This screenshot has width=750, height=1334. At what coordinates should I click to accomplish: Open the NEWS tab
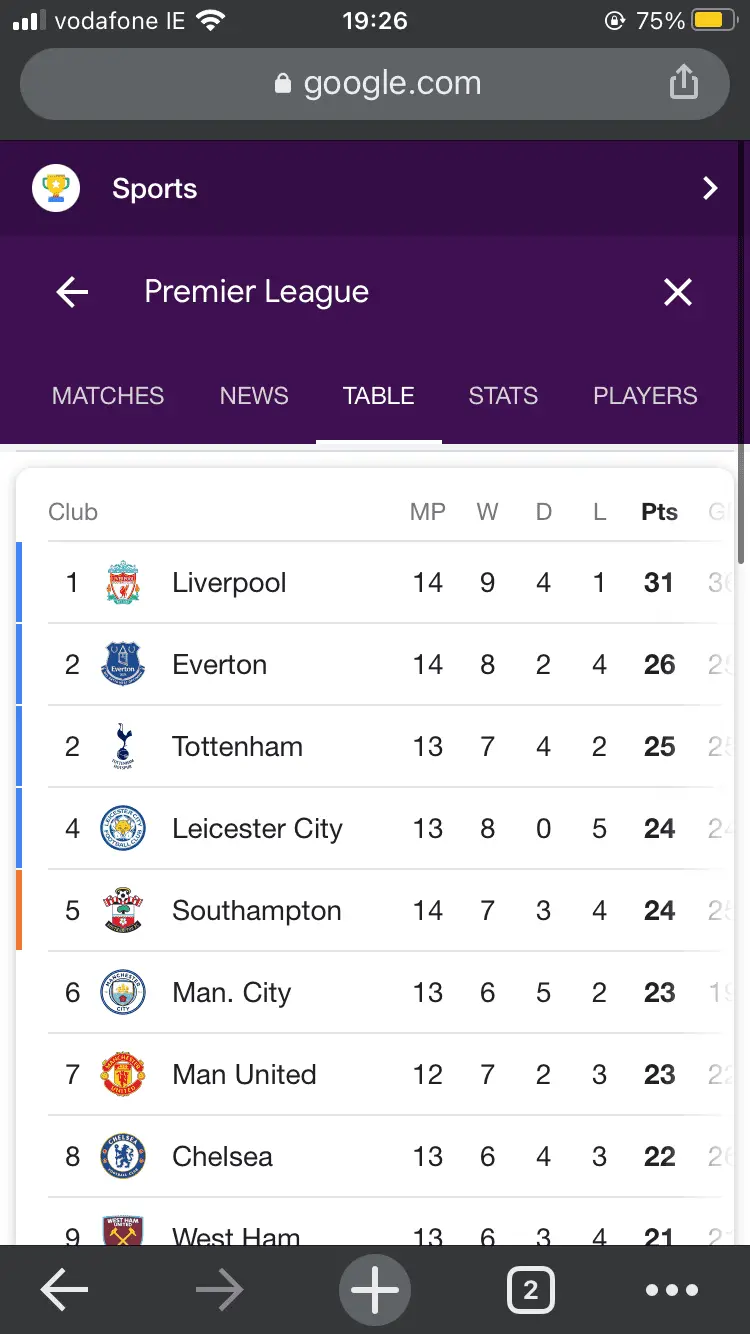254,396
